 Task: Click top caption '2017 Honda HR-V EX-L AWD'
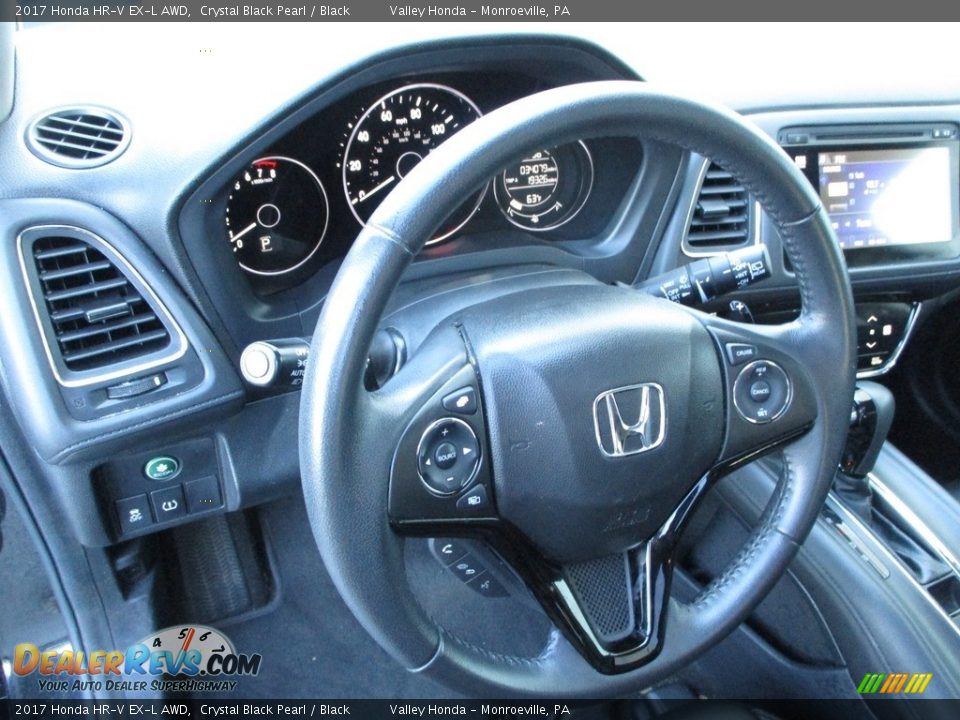click(x=102, y=10)
